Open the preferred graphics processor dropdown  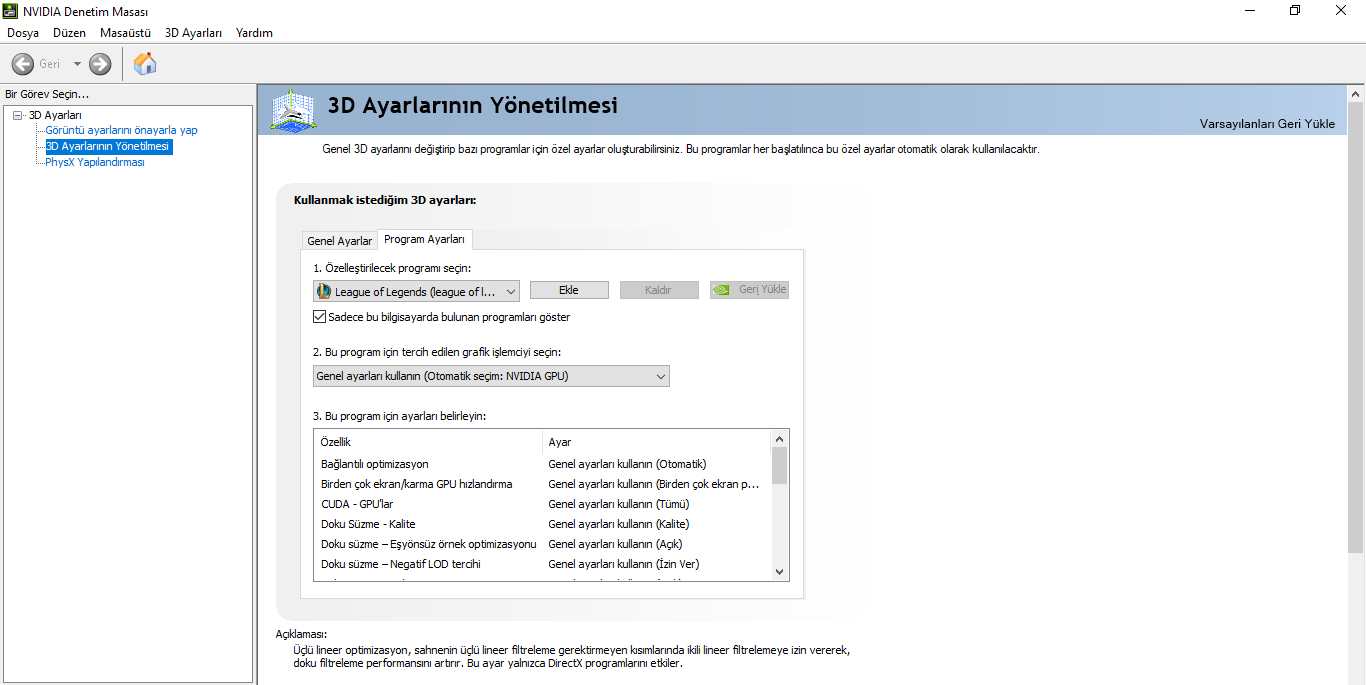click(x=491, y=376)
